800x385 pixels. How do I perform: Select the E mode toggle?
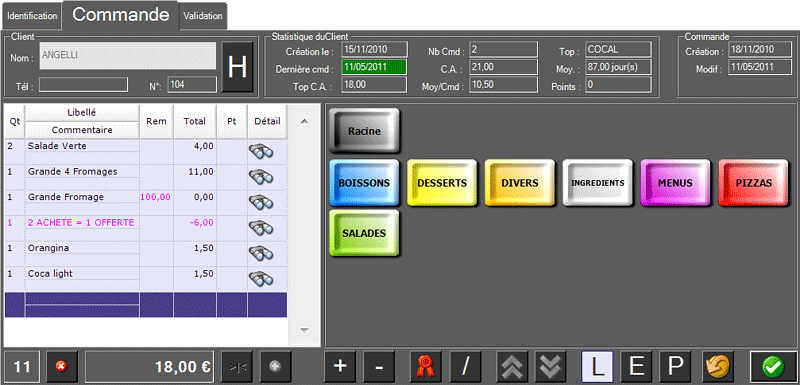click(x=636, y=366)
